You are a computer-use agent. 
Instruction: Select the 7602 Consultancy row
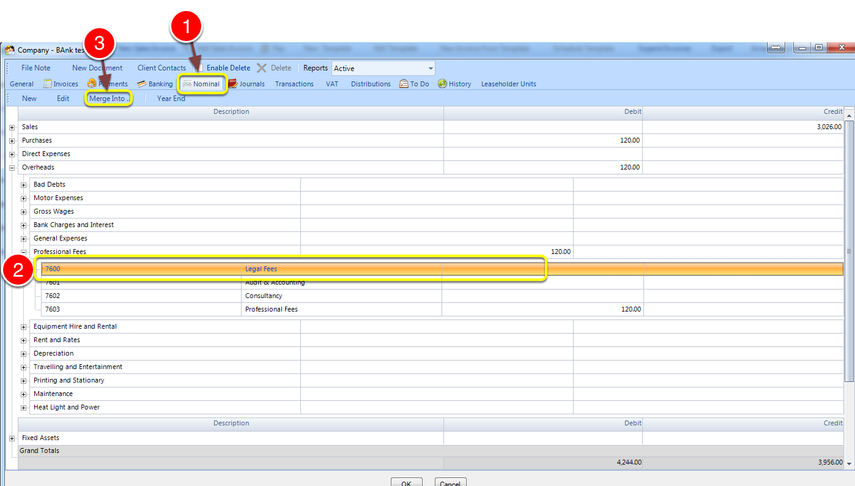[x=442, y=296]
